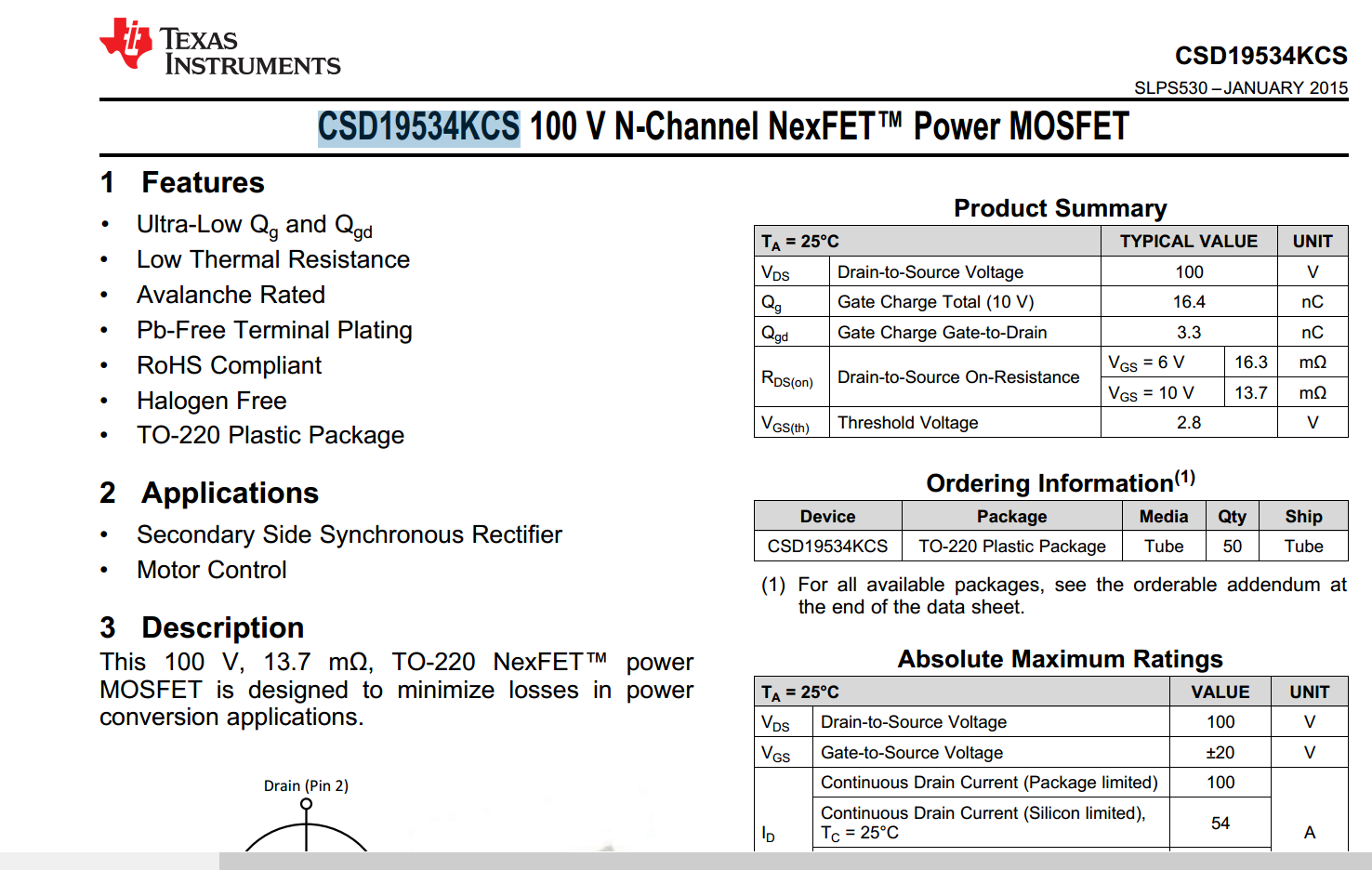Viewport: 1372px width, 870px height.
Task: Click the CSD19534KCS part number top right
Action: [1260, 56]
